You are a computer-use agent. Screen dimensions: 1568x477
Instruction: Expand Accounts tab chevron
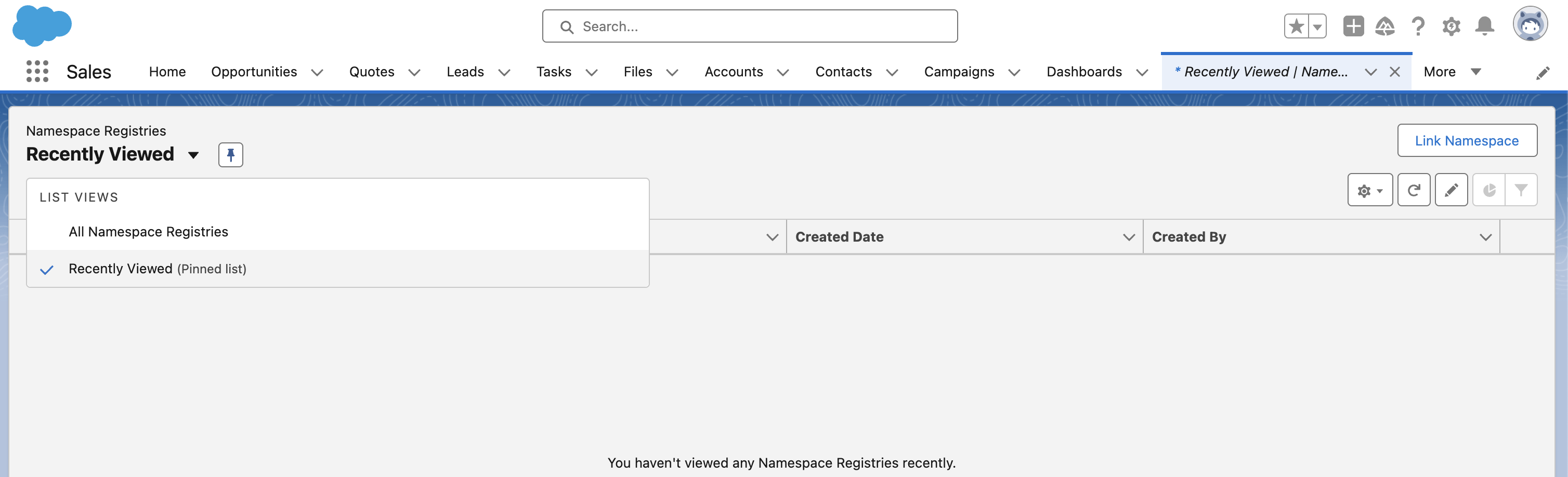783,72
